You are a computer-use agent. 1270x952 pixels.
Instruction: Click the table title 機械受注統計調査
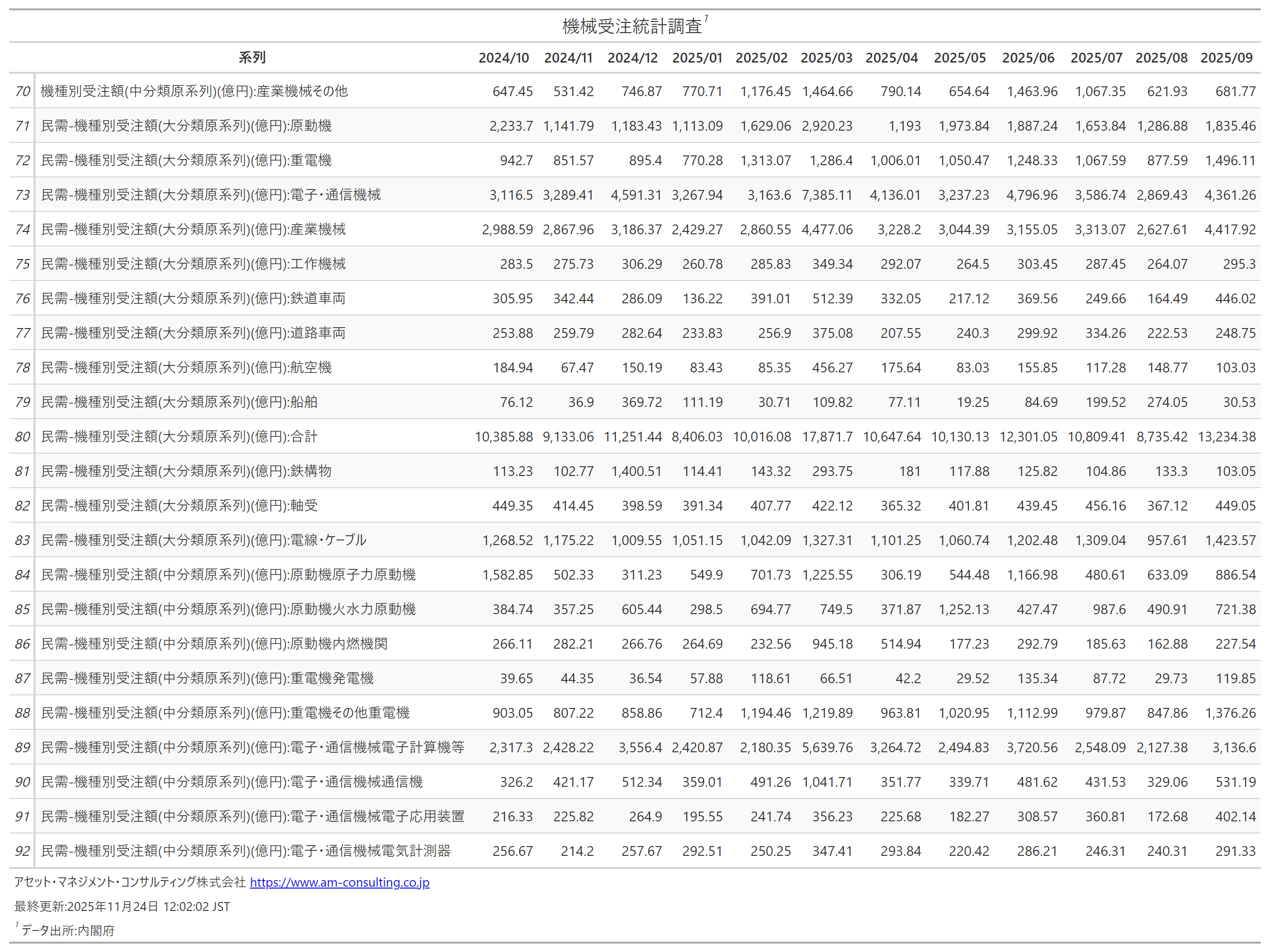632,26
